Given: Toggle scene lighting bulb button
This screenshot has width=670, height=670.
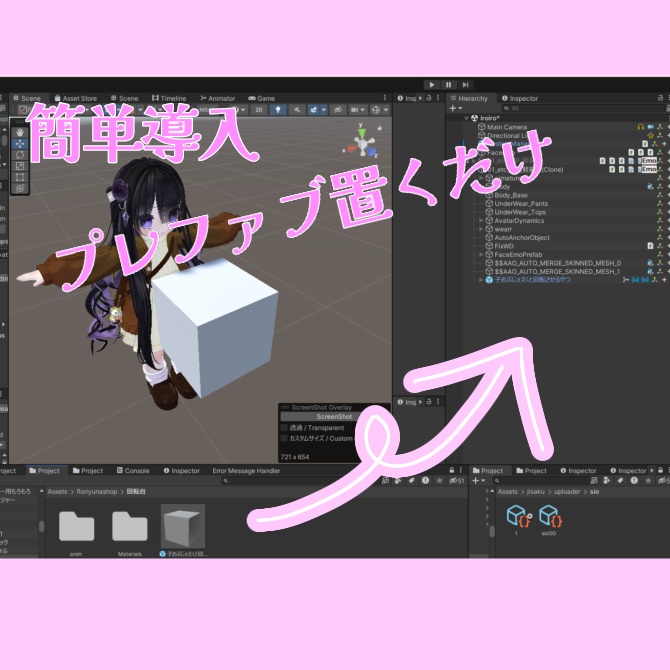Looking at the screenshot, I should [x=278, y=110].
